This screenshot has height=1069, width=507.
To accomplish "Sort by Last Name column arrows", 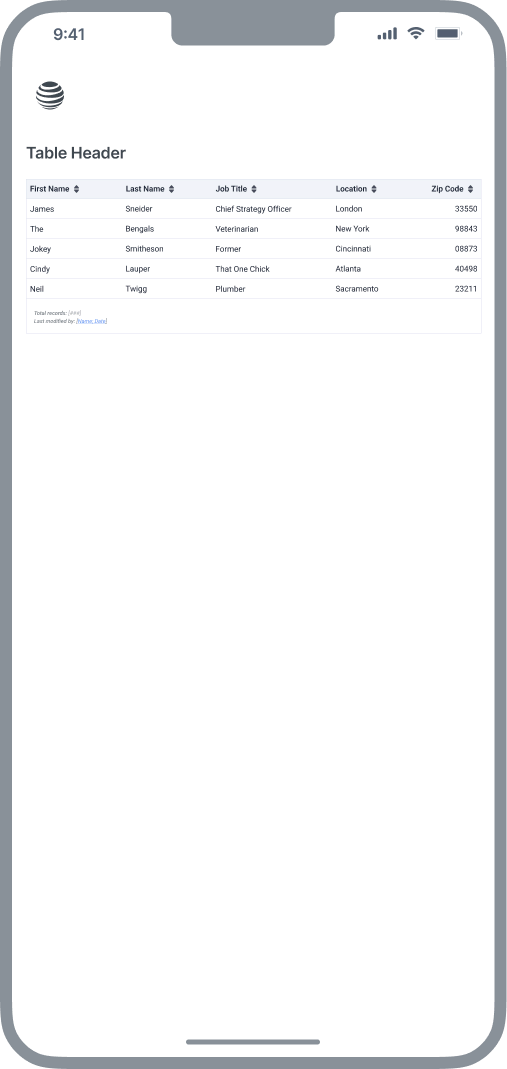I will 172,189.
